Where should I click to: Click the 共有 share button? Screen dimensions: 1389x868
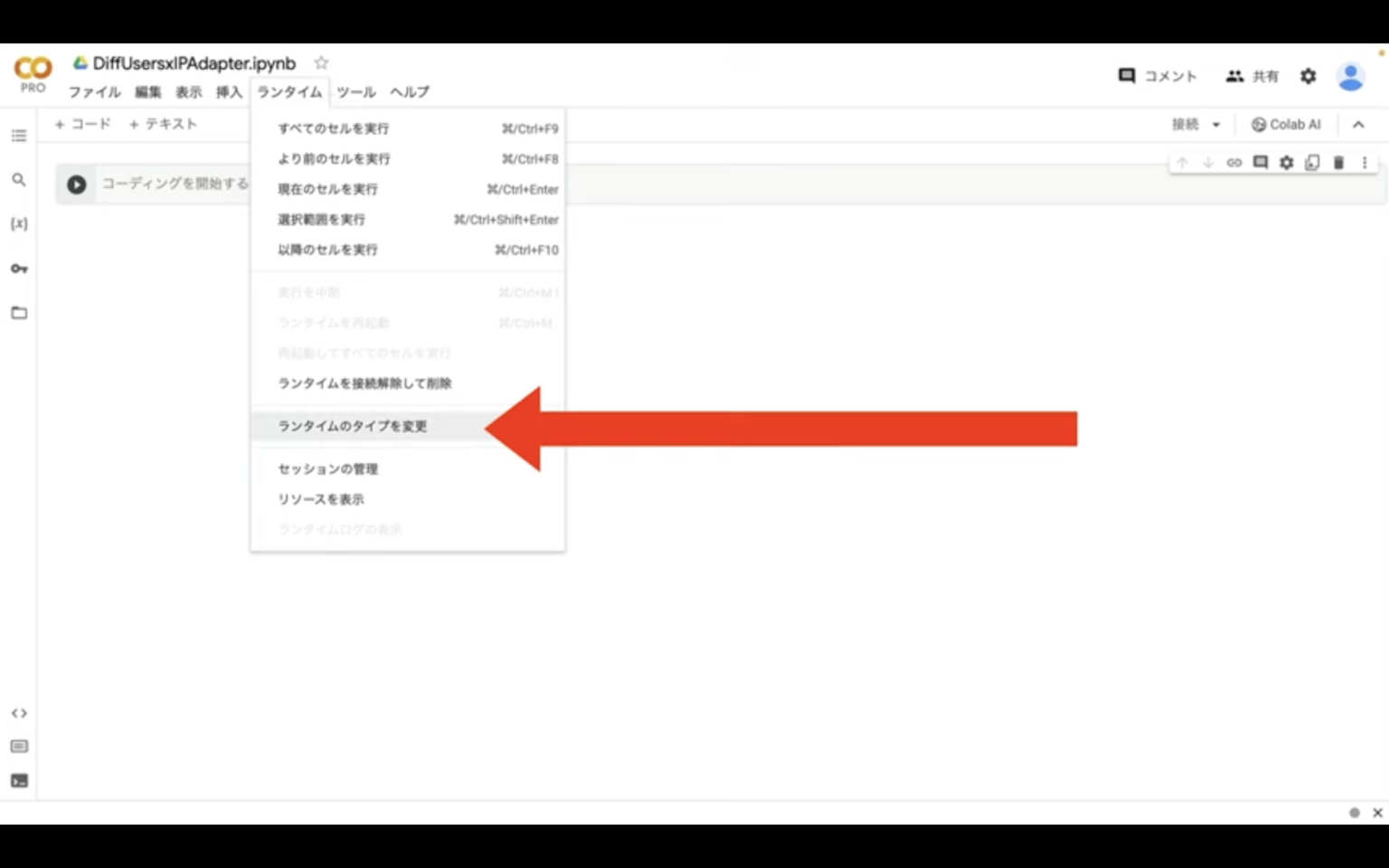click(x=1252, y=76)
